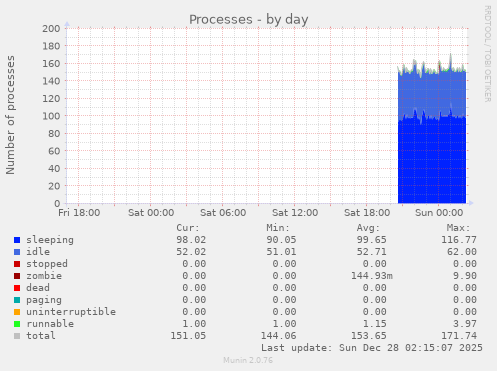The width and height of the screenshot is (497, 371).
Task: Click the 'paging' legend label
Action: 44,300
